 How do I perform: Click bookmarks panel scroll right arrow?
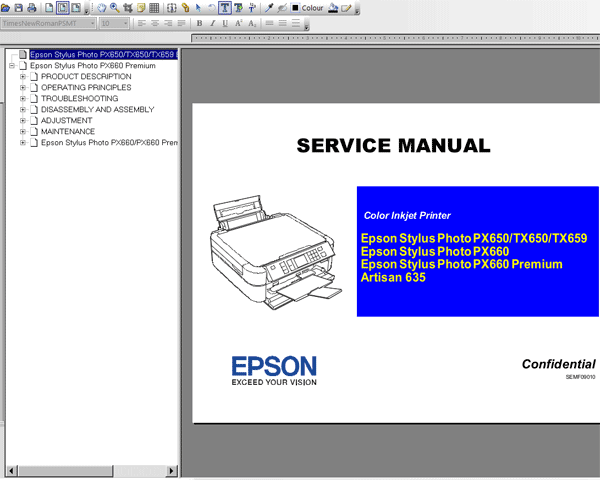pyautogui.click(x=171, y=471)
